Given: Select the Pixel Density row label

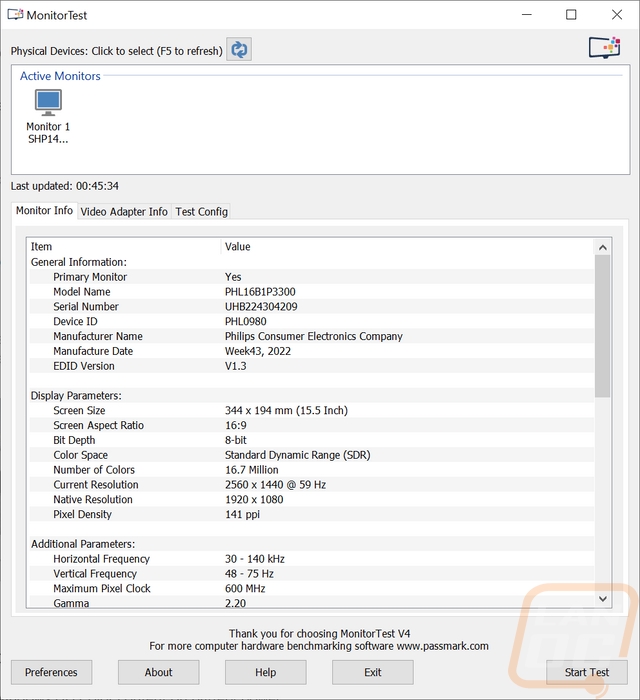Looking at the screenshot, I should click(x=82, y=514).
